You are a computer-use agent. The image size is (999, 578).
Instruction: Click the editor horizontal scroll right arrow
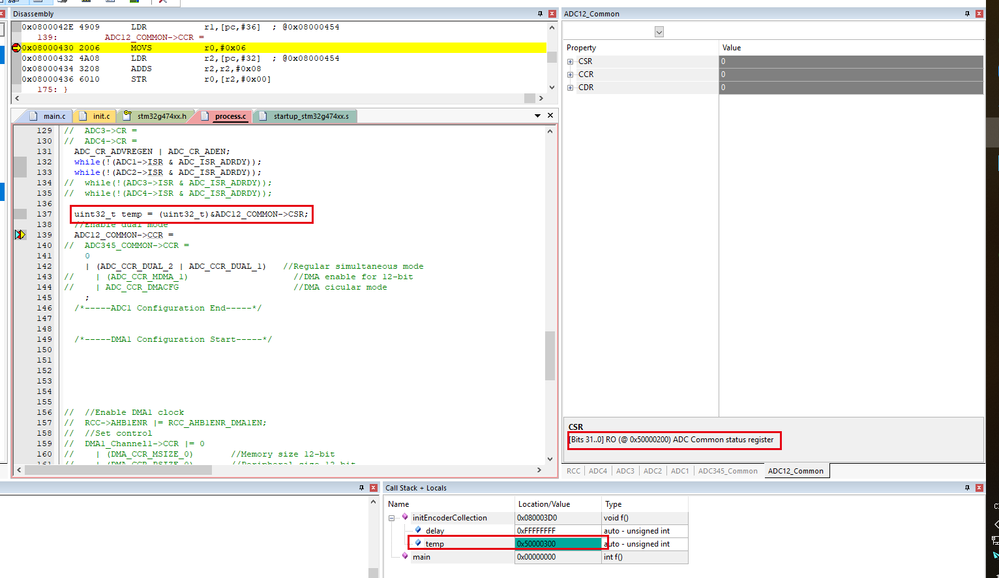coord(539,470)
